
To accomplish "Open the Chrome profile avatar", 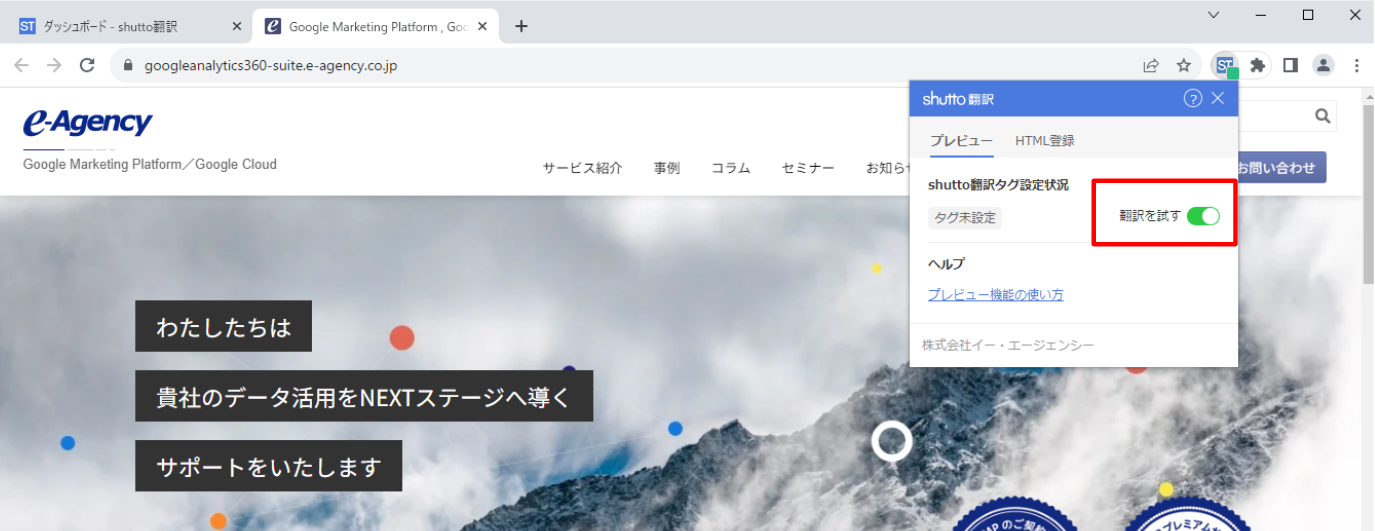I will point(1323,65).
